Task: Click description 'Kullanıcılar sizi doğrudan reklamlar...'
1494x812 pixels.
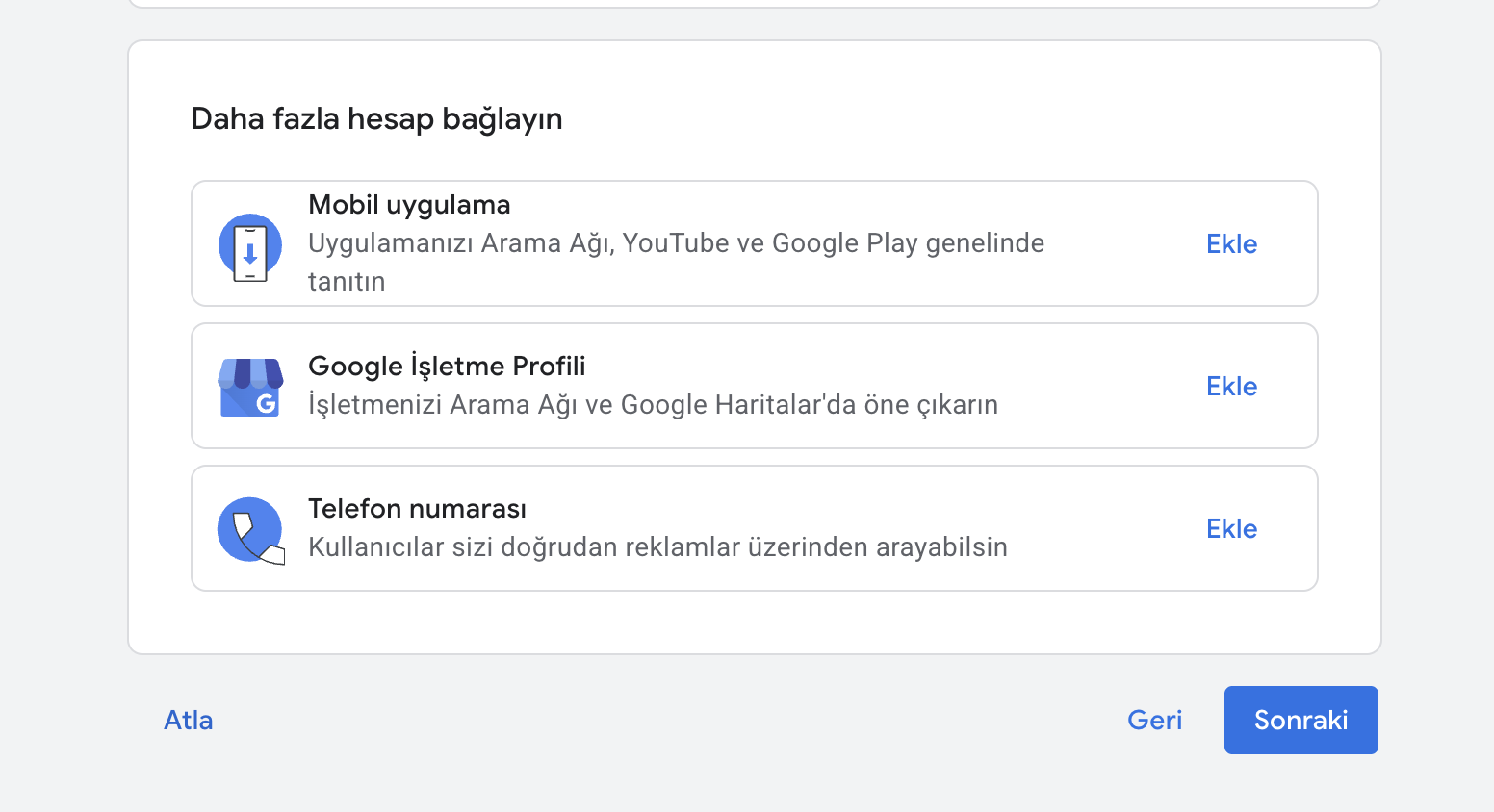Action: 657,547
